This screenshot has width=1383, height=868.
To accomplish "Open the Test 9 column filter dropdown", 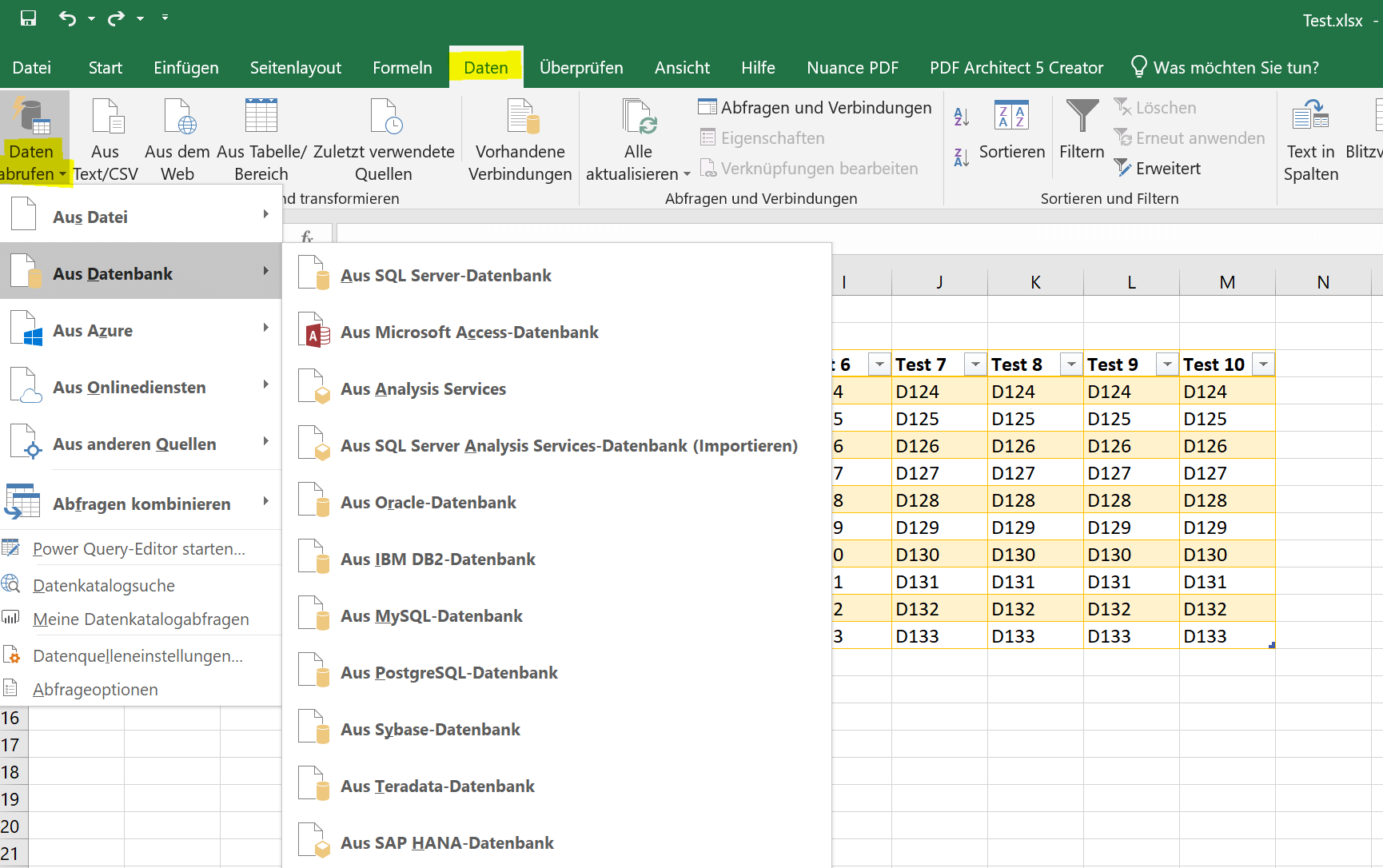I will click(x=1167, y=364).
